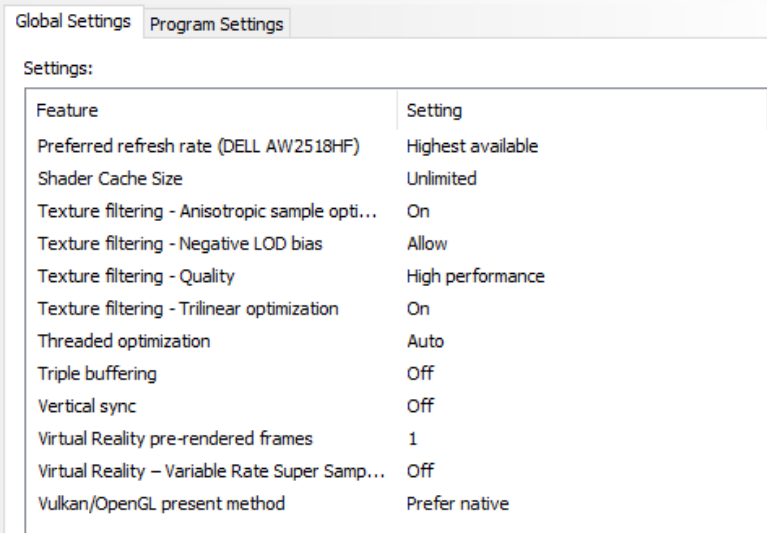Open the value 1 for pre-rendered frames
This screenshot has height=533, width=767.
pyautogui.click(x=413, y=439)
